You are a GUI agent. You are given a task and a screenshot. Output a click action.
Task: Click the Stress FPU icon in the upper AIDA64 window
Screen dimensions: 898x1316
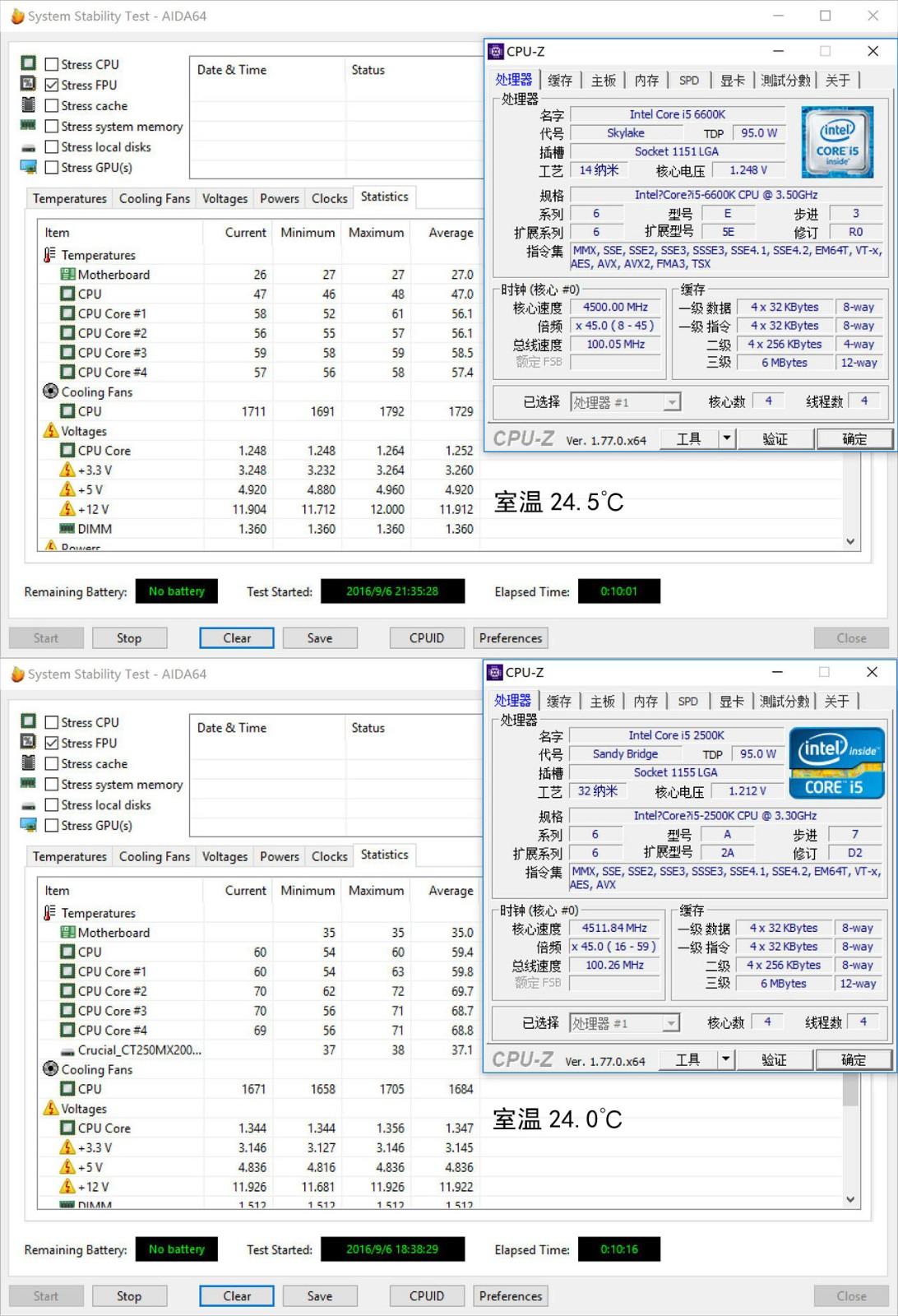coord(28,84)
